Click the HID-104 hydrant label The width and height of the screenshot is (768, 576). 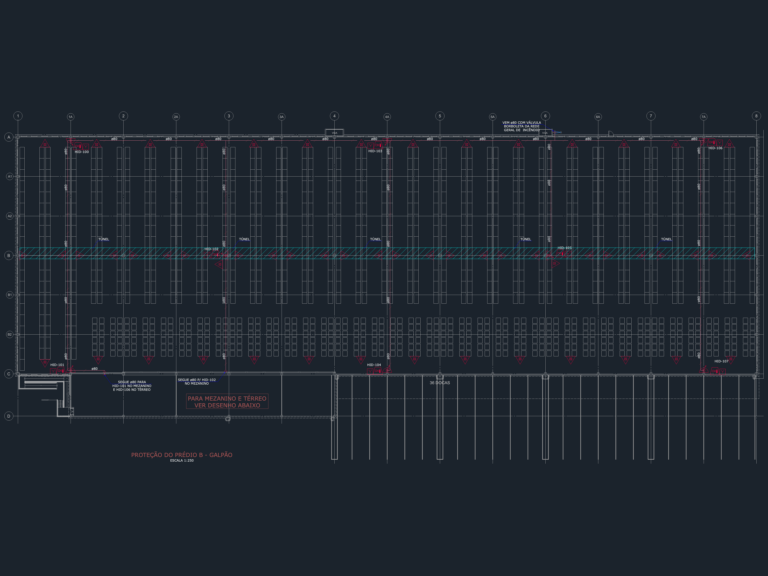(374, 365)
